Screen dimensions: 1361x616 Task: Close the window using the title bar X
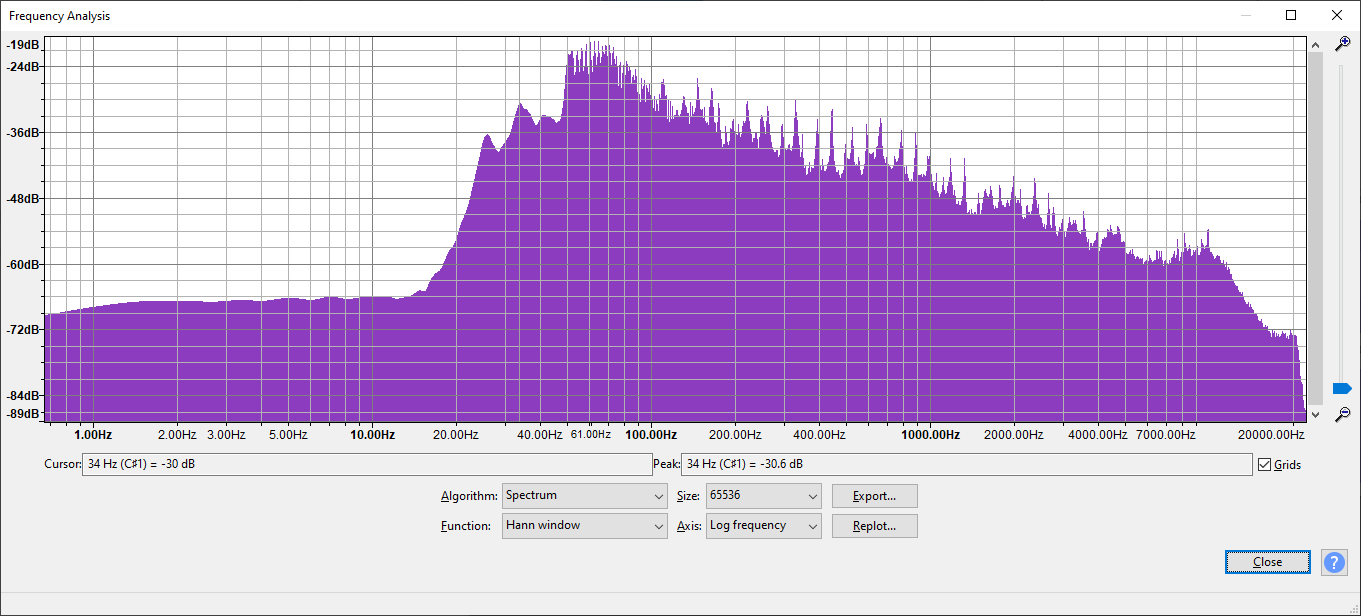point(1337,15)
